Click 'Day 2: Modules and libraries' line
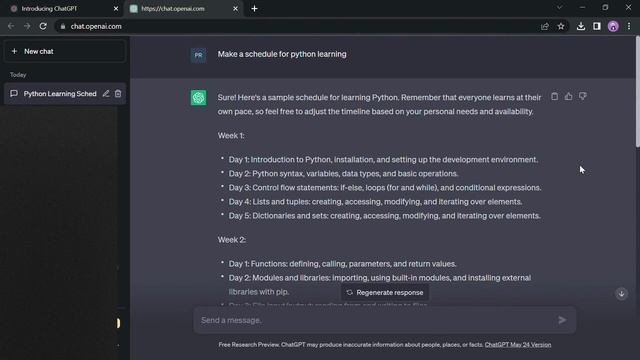 click(380, 285)
